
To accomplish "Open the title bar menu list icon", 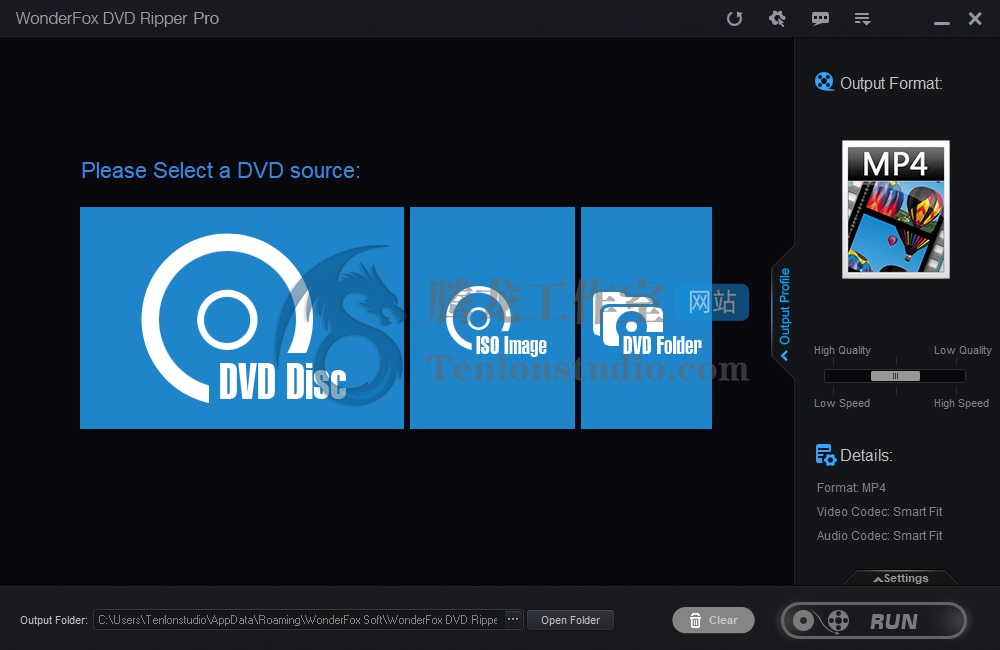I will [x=862, y=18].
